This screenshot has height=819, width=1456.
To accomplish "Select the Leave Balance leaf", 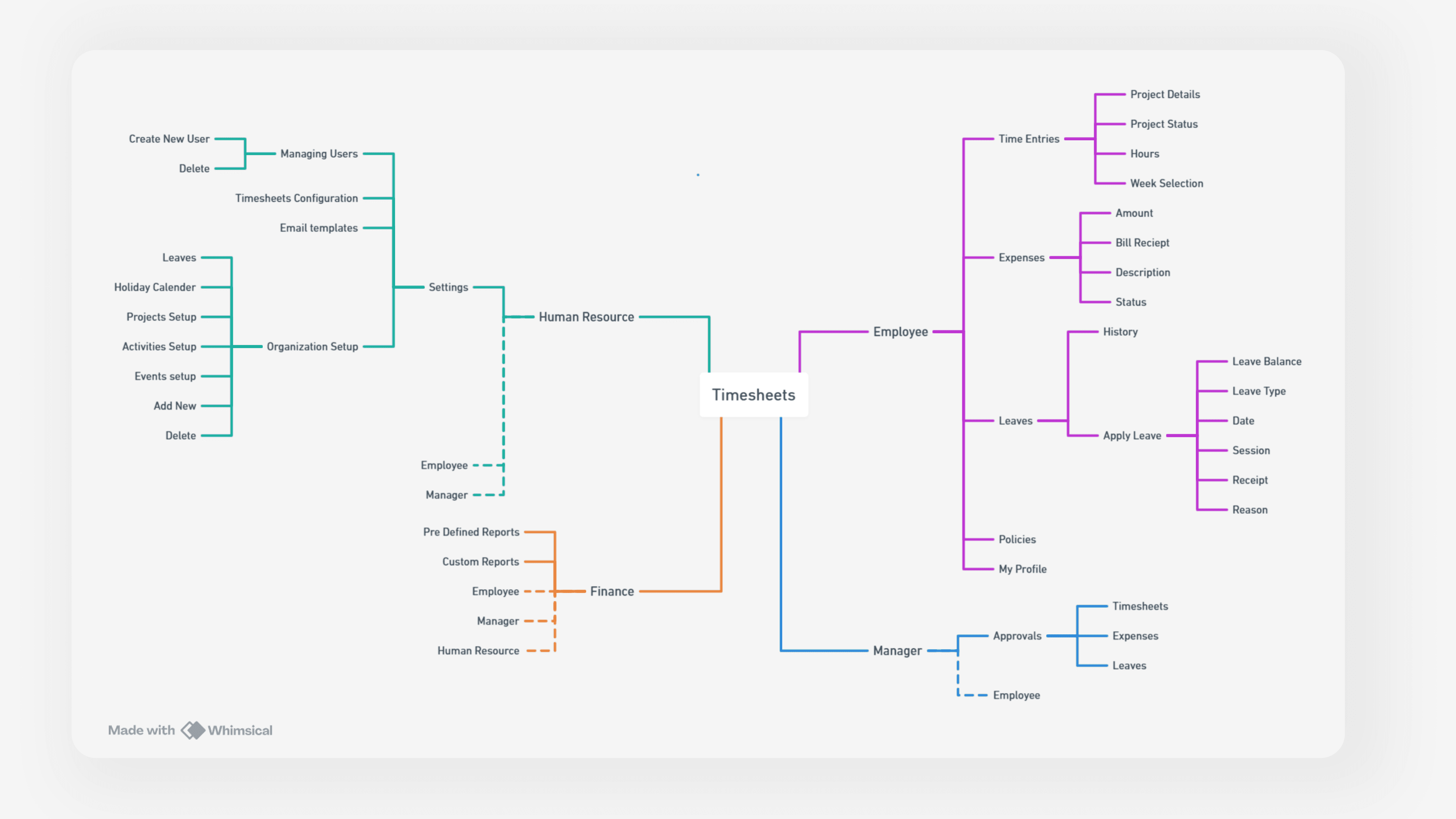I will [1266, 361].
